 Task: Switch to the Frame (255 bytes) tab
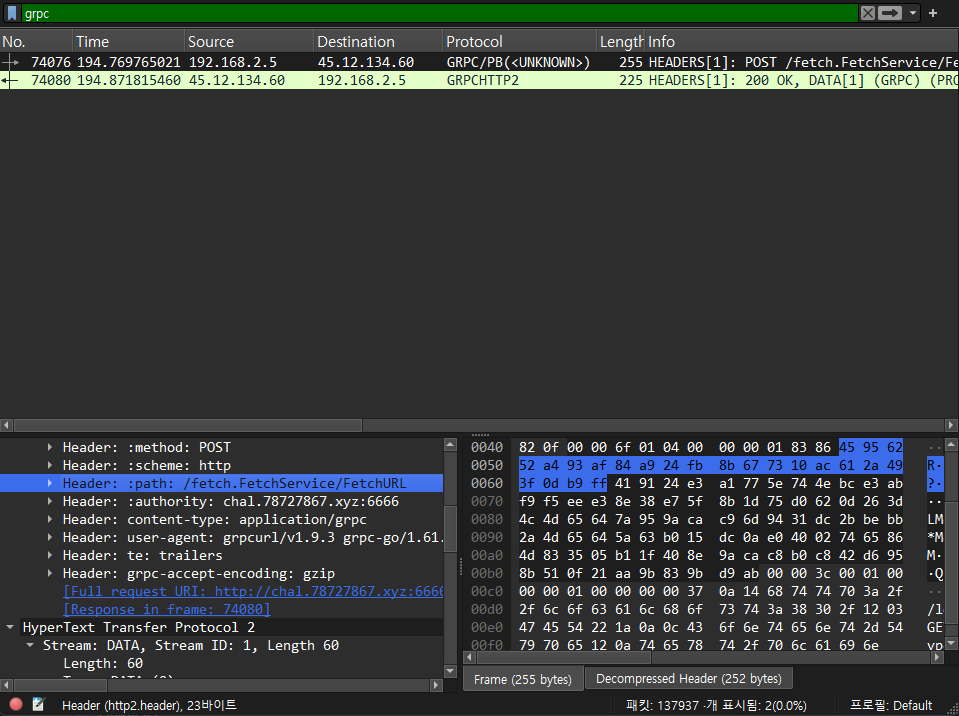pyautogui.click(x=523, y=679)
